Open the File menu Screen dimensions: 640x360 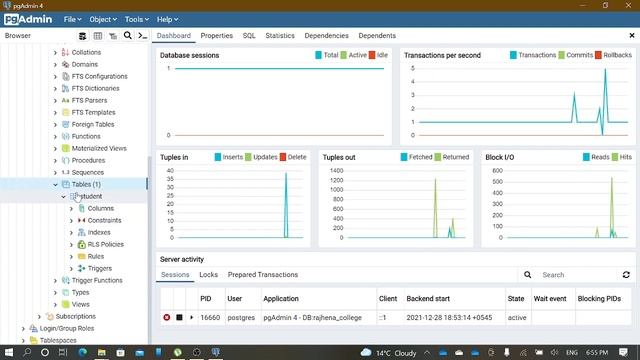(72, 19)
